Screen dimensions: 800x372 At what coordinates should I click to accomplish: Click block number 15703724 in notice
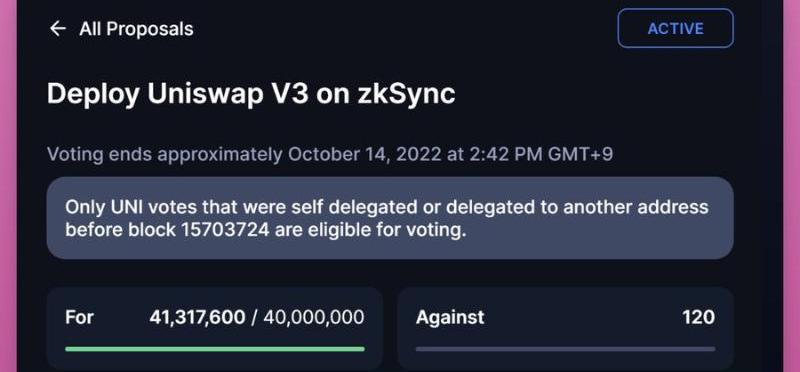225,230
